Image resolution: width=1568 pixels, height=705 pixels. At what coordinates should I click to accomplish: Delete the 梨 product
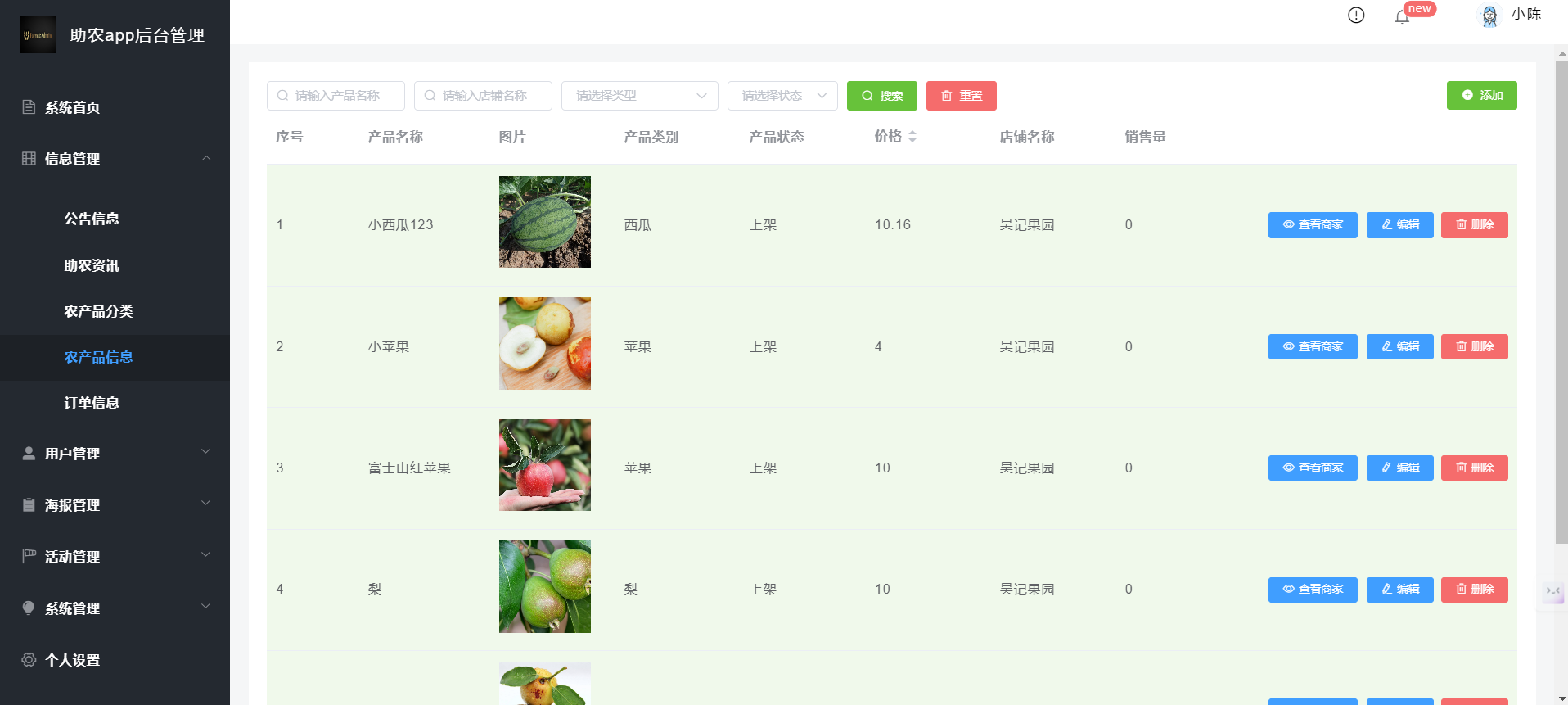point(1475,590)
